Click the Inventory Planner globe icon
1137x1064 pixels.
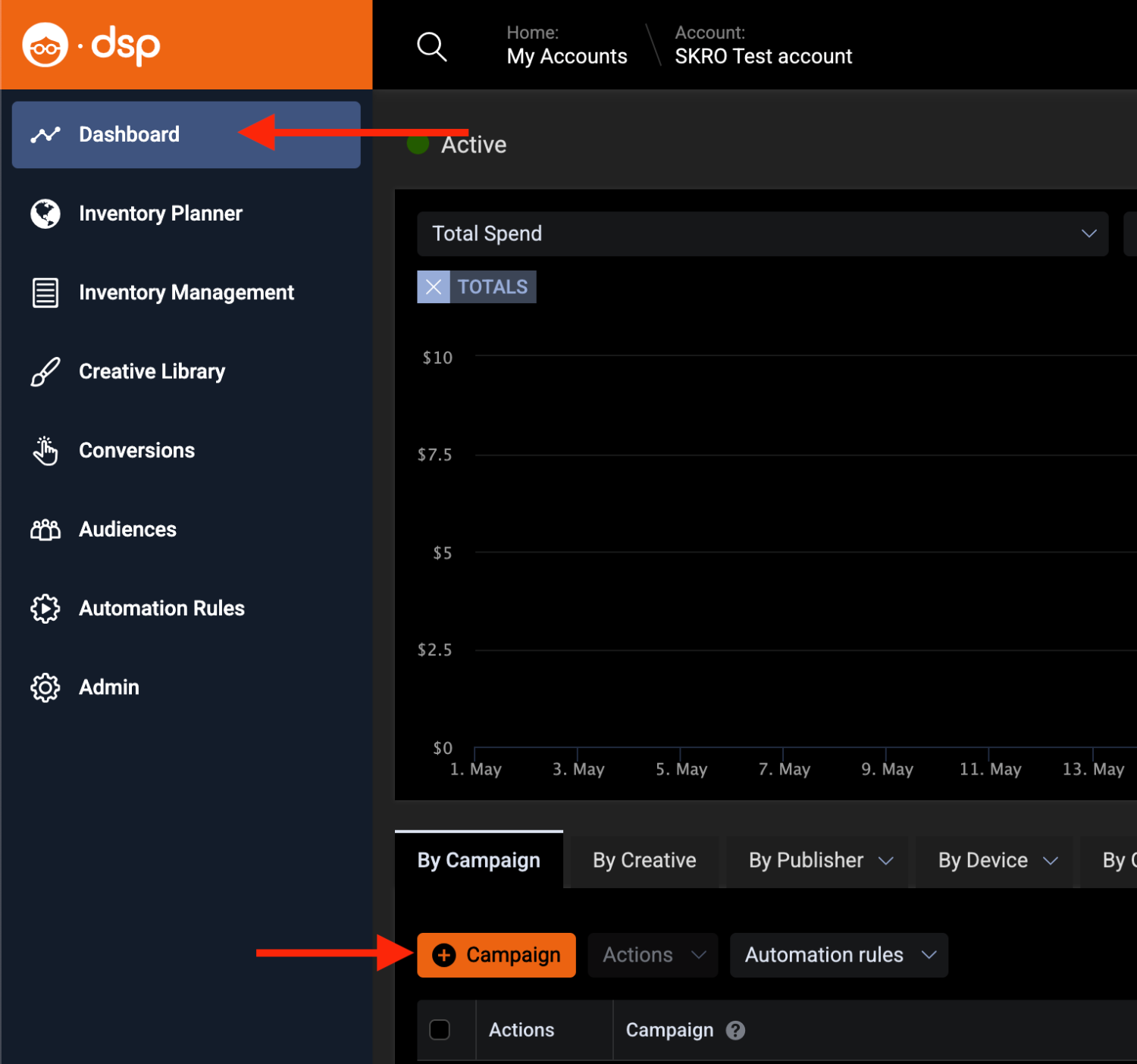(x=45, y=214)
